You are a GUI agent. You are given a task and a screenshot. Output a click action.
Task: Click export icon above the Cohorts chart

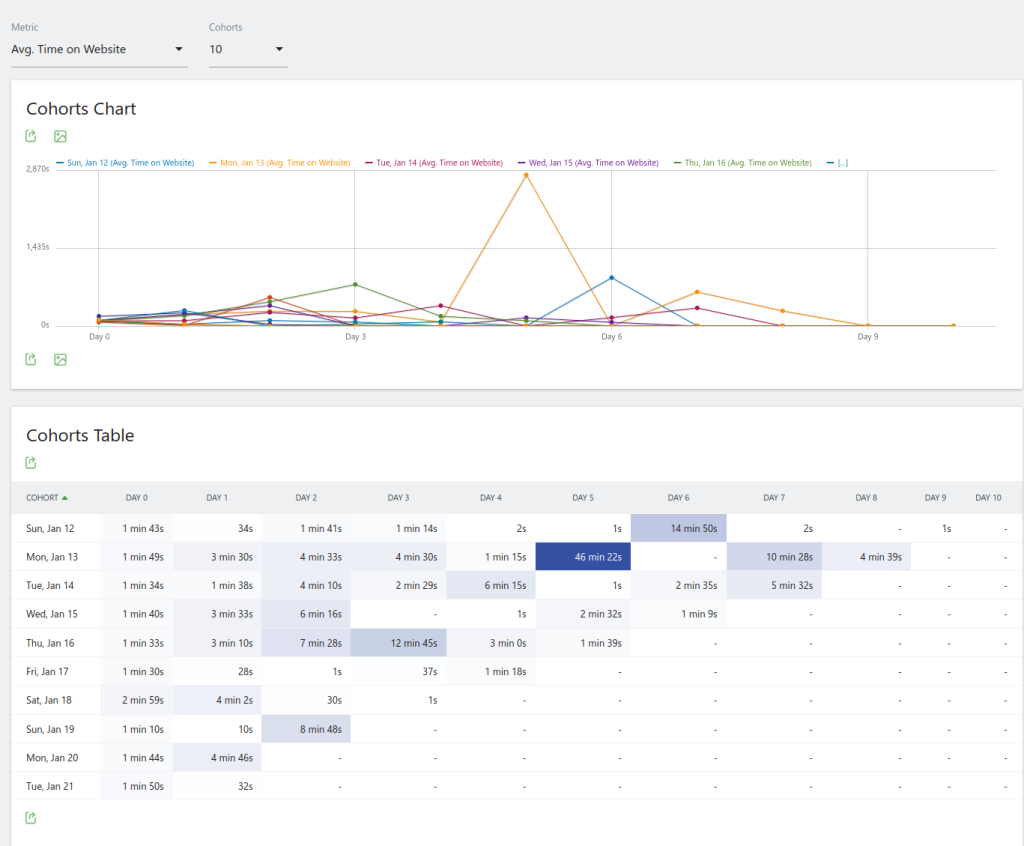pos(31,136)
